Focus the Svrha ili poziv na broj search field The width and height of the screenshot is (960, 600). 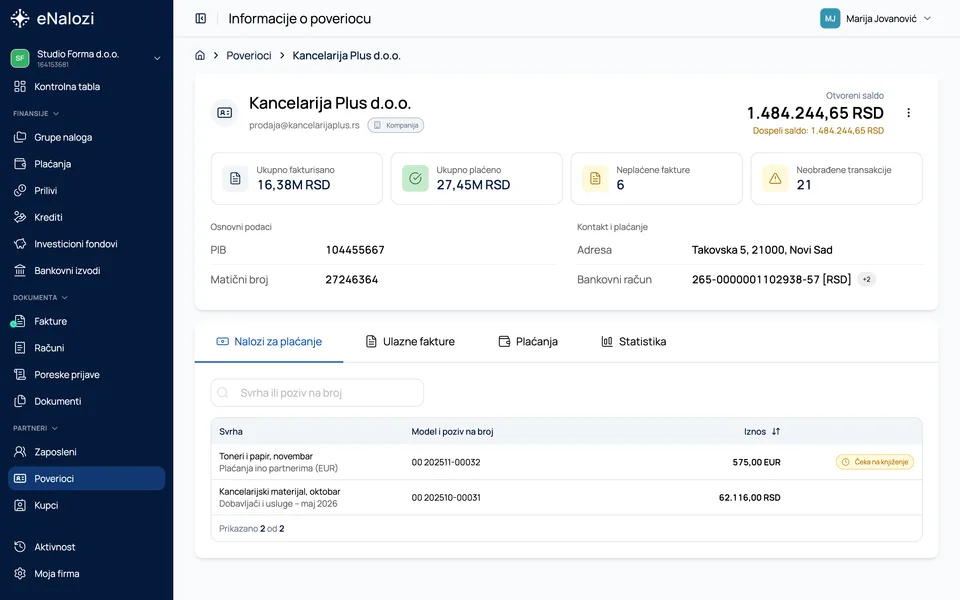(x=317, y=392)
